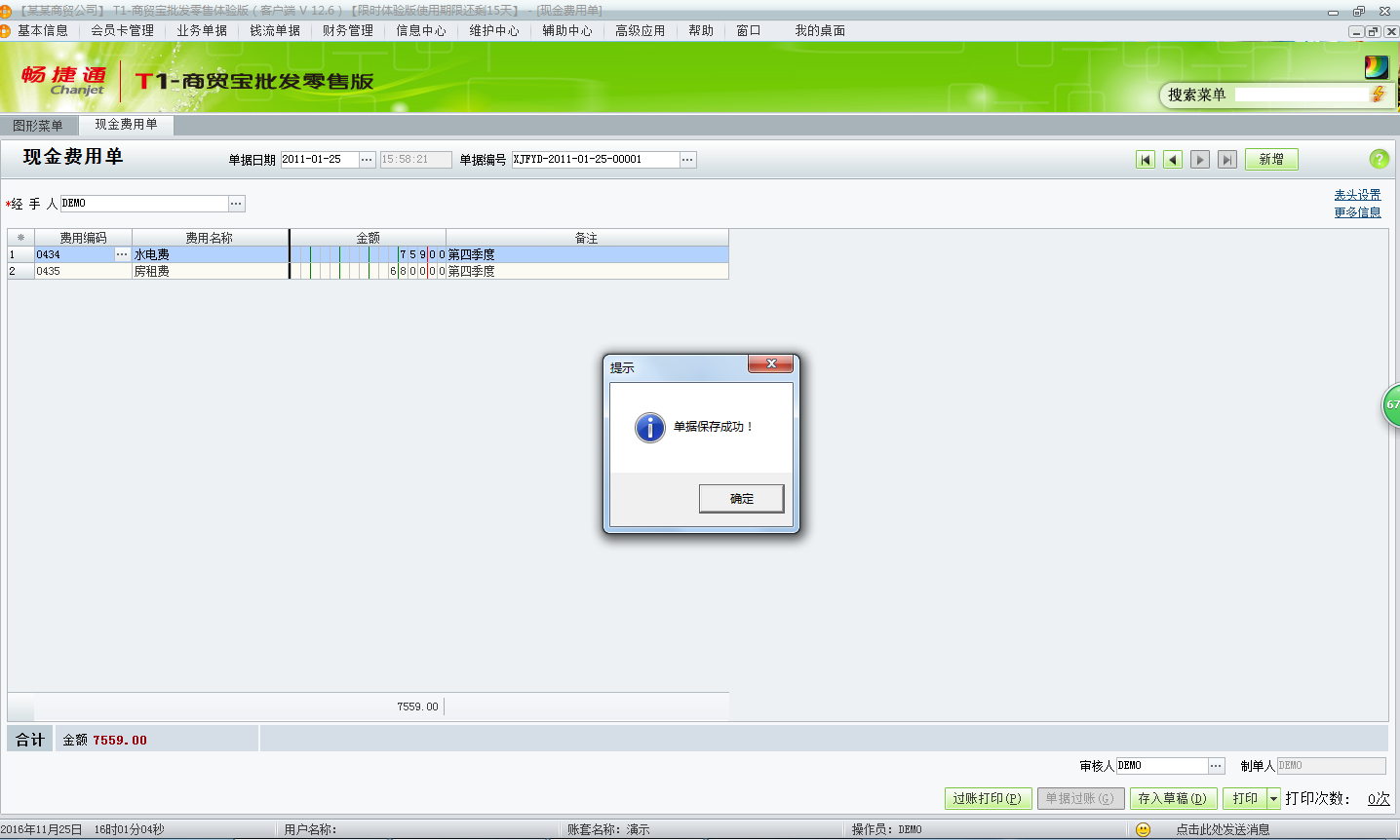Select cell 水电费 in row 1

211,254
